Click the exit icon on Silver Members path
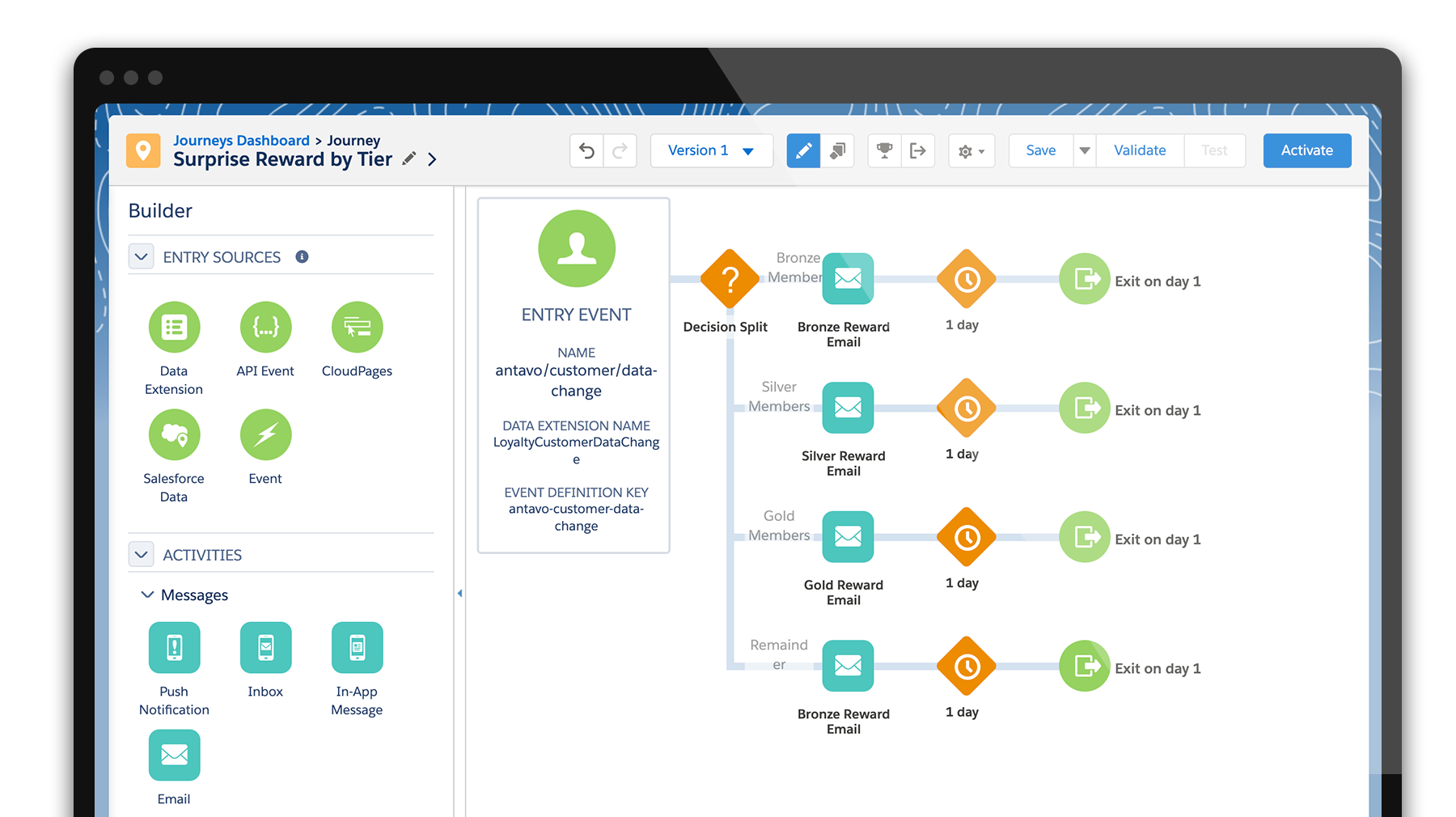 click(1085, 408)
